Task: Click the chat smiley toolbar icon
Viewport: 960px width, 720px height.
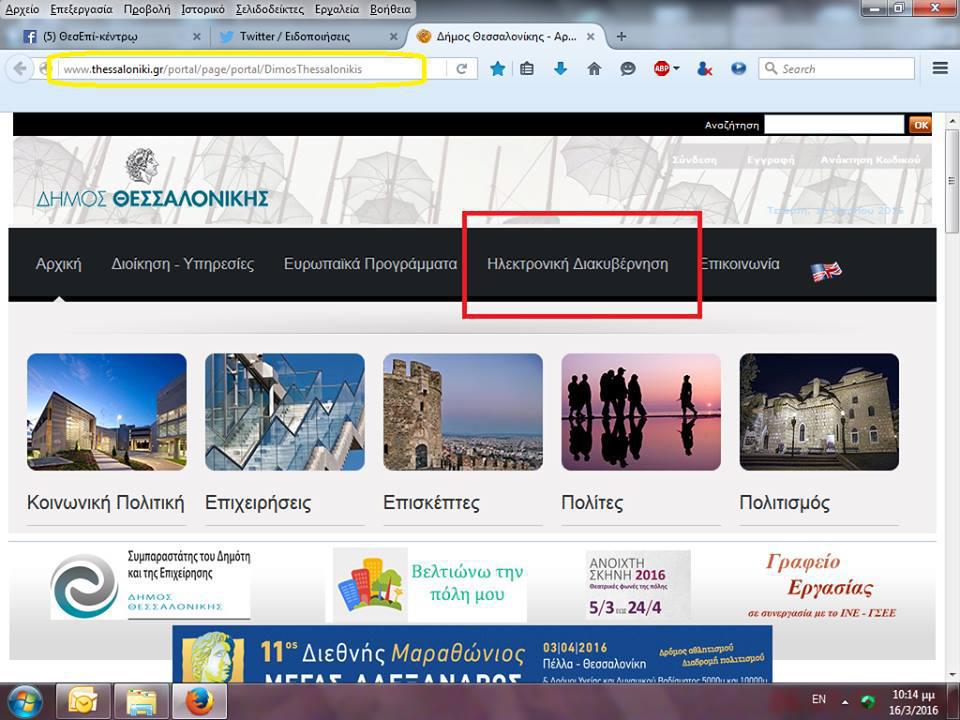Action: click(x=628, y=69)
